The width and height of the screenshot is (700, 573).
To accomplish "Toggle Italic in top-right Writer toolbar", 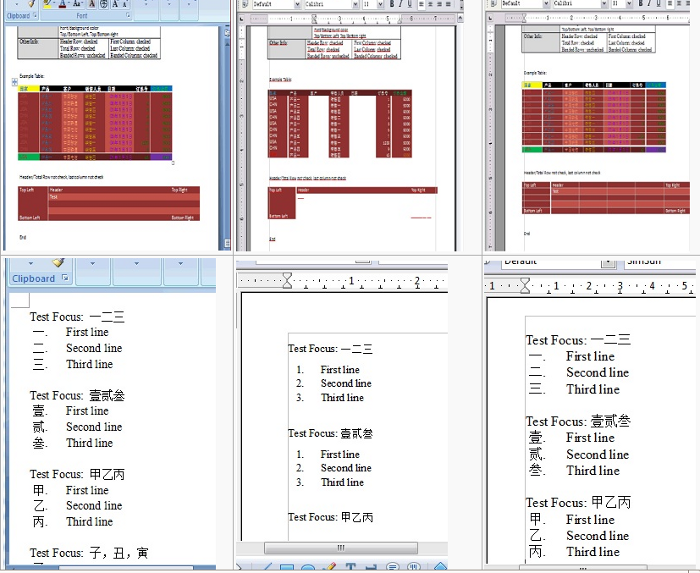I will click(649, 4).
